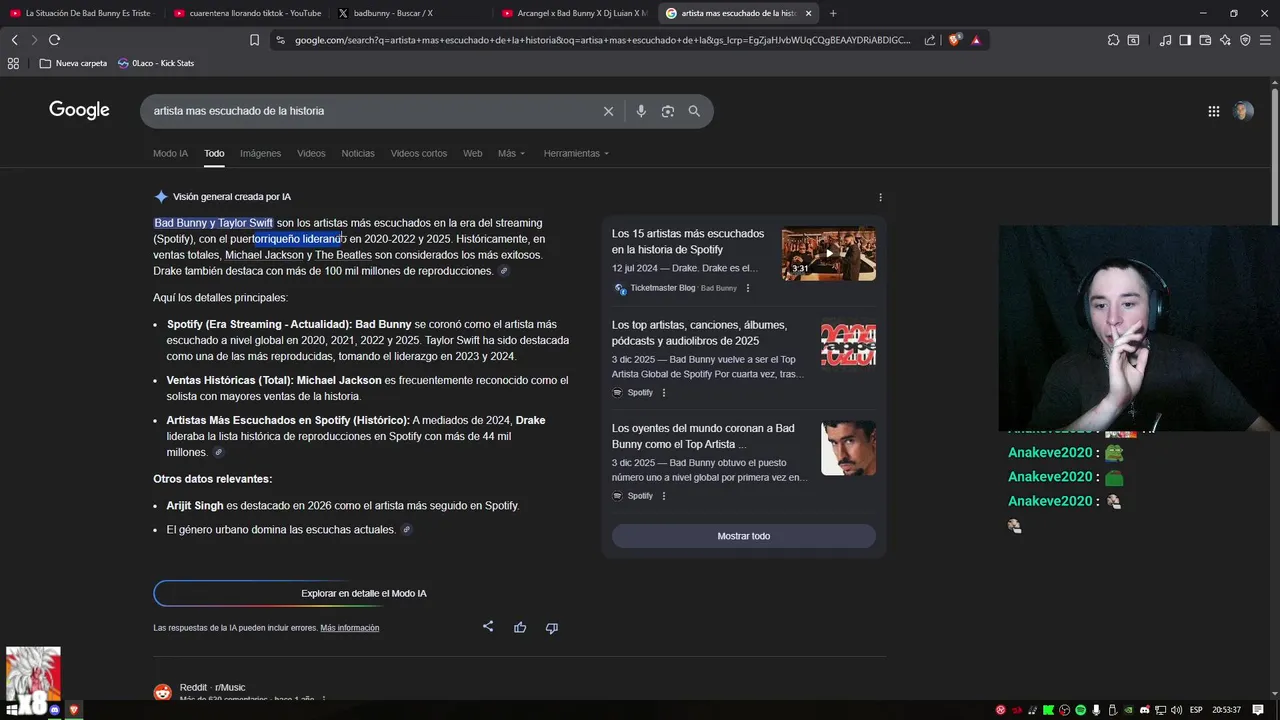Give thumbs down to AI answer
The image size is (1280, 720).
tap(552, 627)
